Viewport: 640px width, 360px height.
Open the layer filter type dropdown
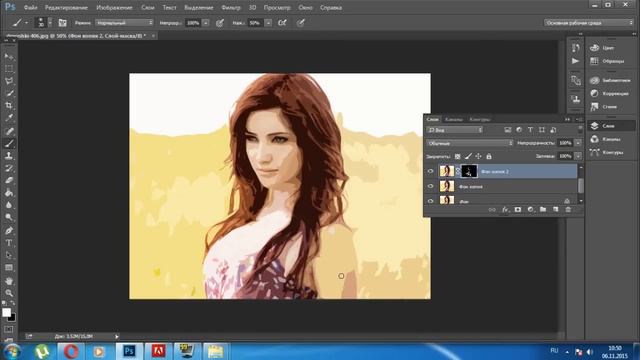coord(454,130)
